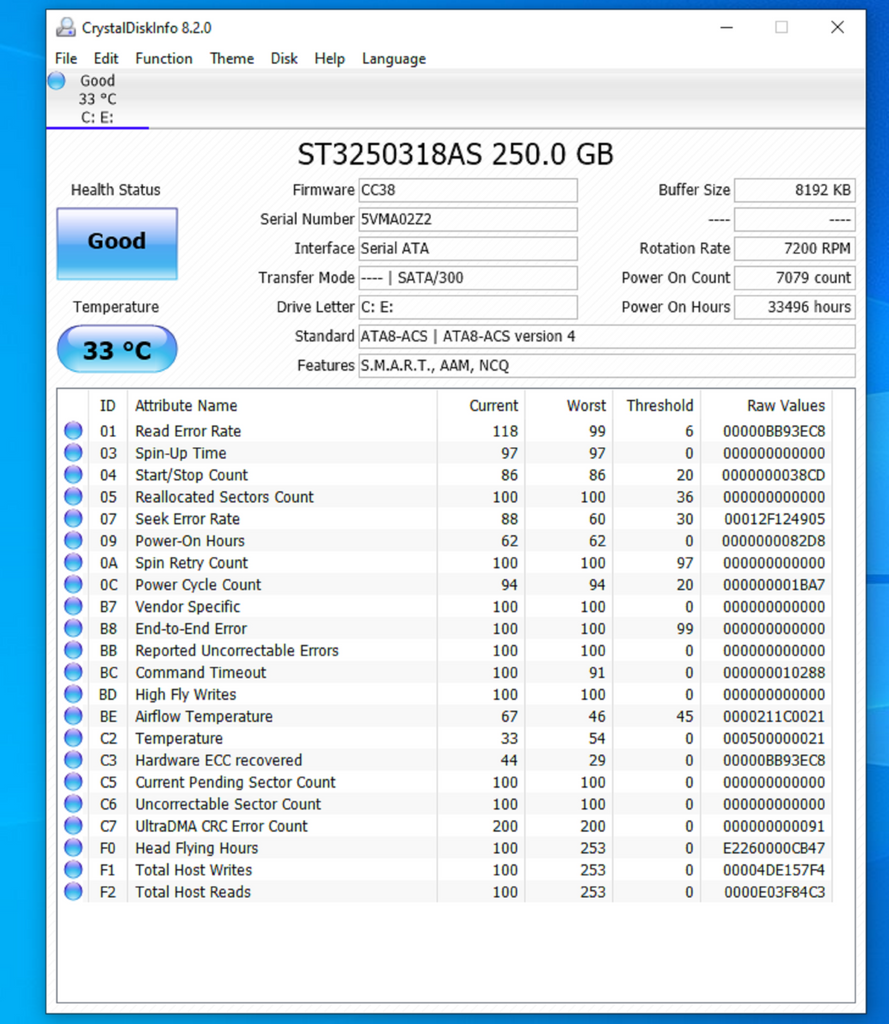The width and height of the screenshot is (889, 1024).
Task: Click the status orb for High Fly Writes
Action: pyautogui.click(x=73, y=694)
